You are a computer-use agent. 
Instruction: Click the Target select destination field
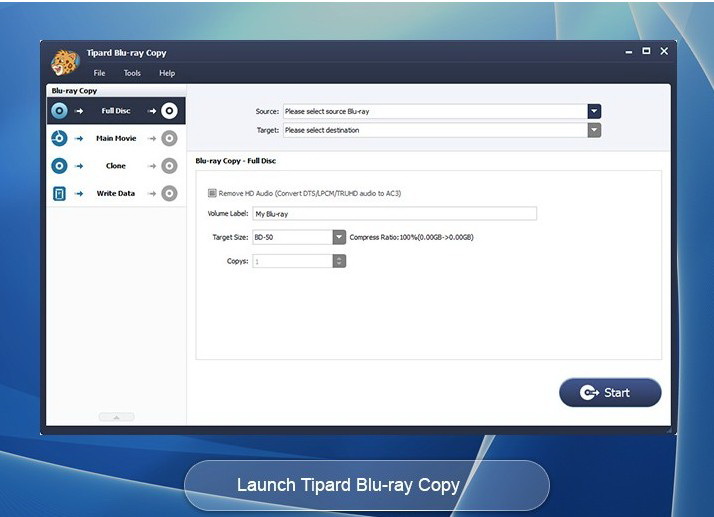(x=435, y=130)
